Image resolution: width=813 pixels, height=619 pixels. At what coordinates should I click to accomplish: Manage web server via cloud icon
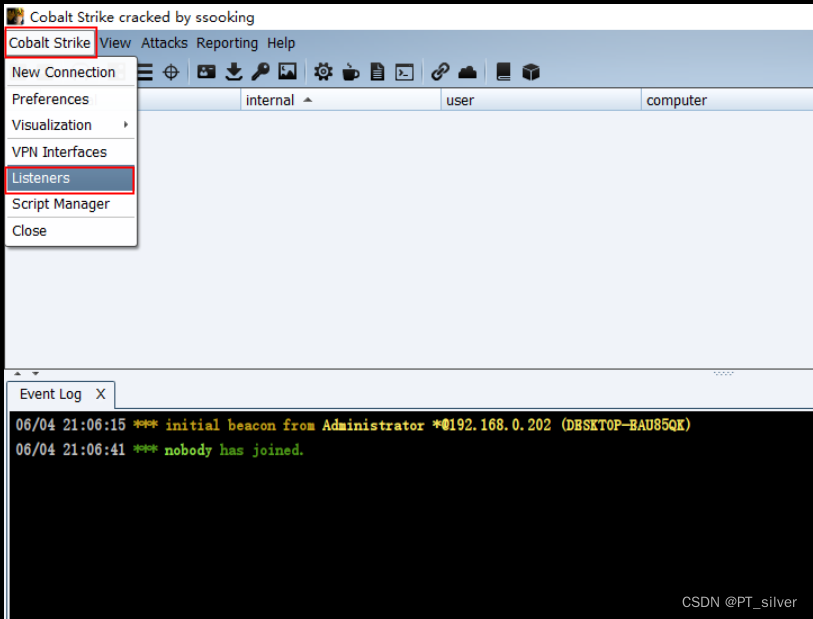click(x=467, y=72)
